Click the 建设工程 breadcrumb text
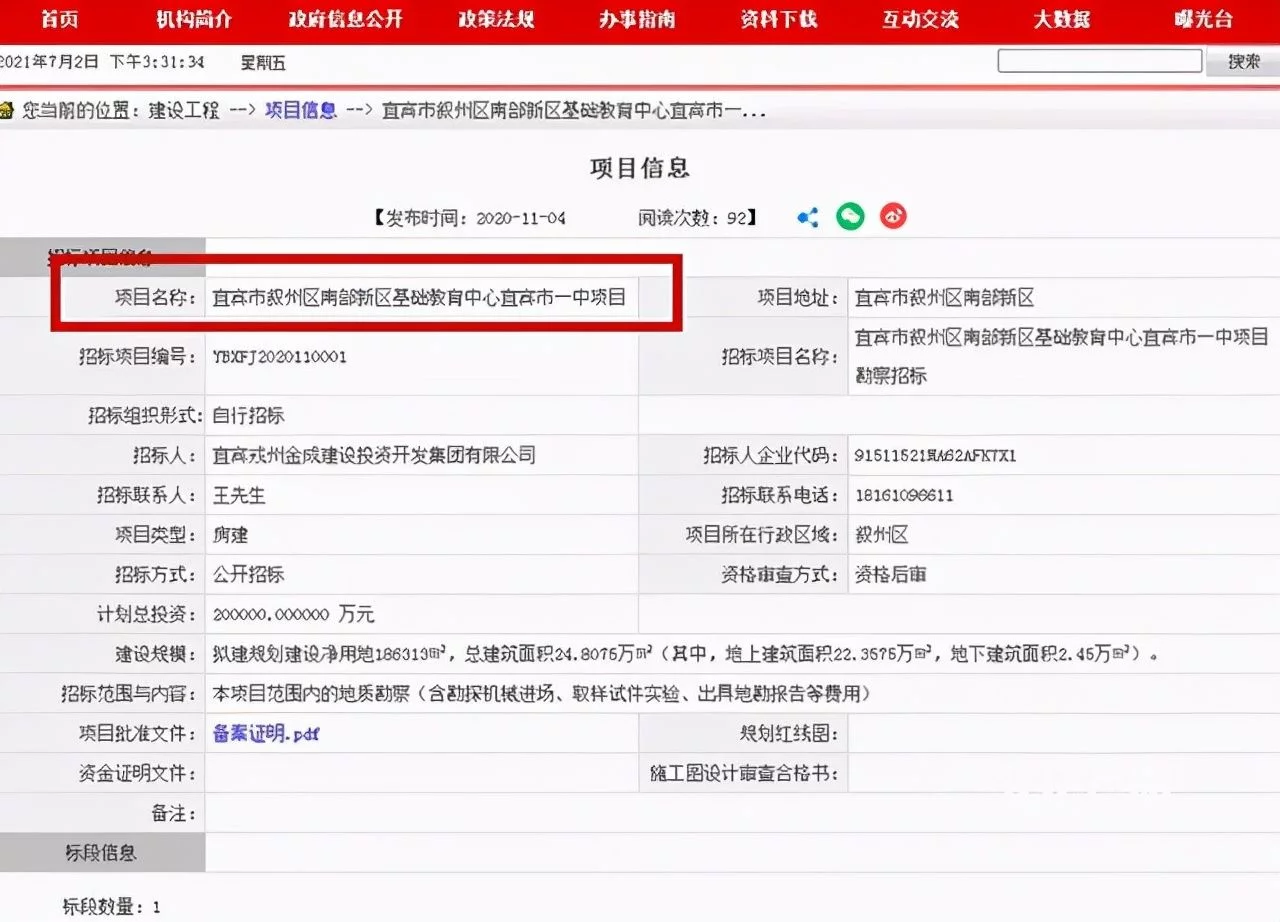The width and height of the screenshot is (1280, 922). [184, 110]
